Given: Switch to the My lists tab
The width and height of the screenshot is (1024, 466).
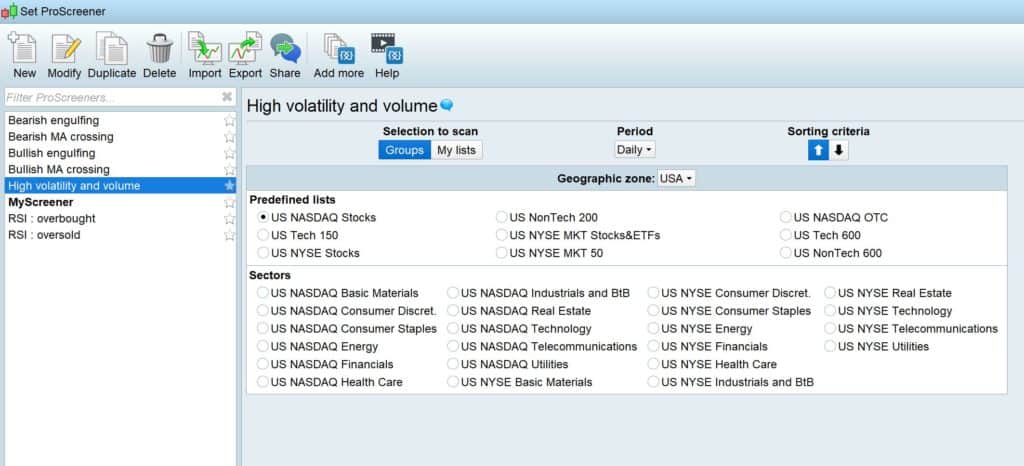Looking at the screenshot, I should tap(457, 150).
